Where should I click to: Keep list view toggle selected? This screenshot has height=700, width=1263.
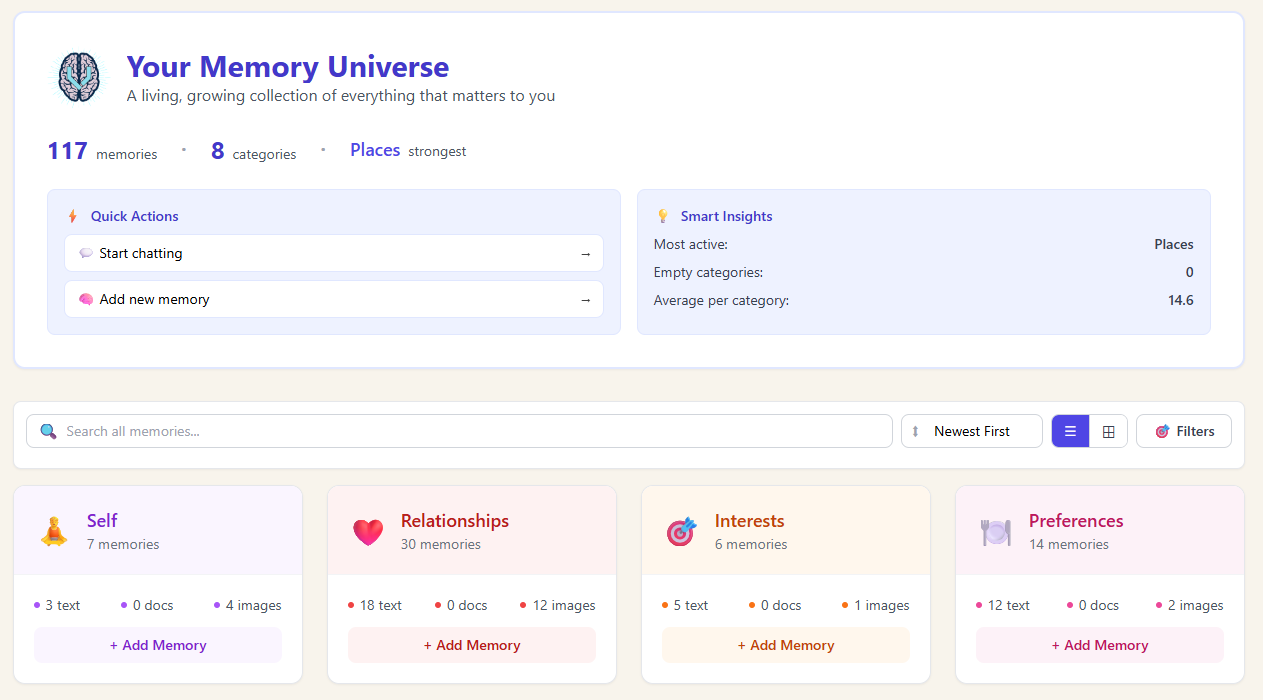click(x=1070, y=430)
